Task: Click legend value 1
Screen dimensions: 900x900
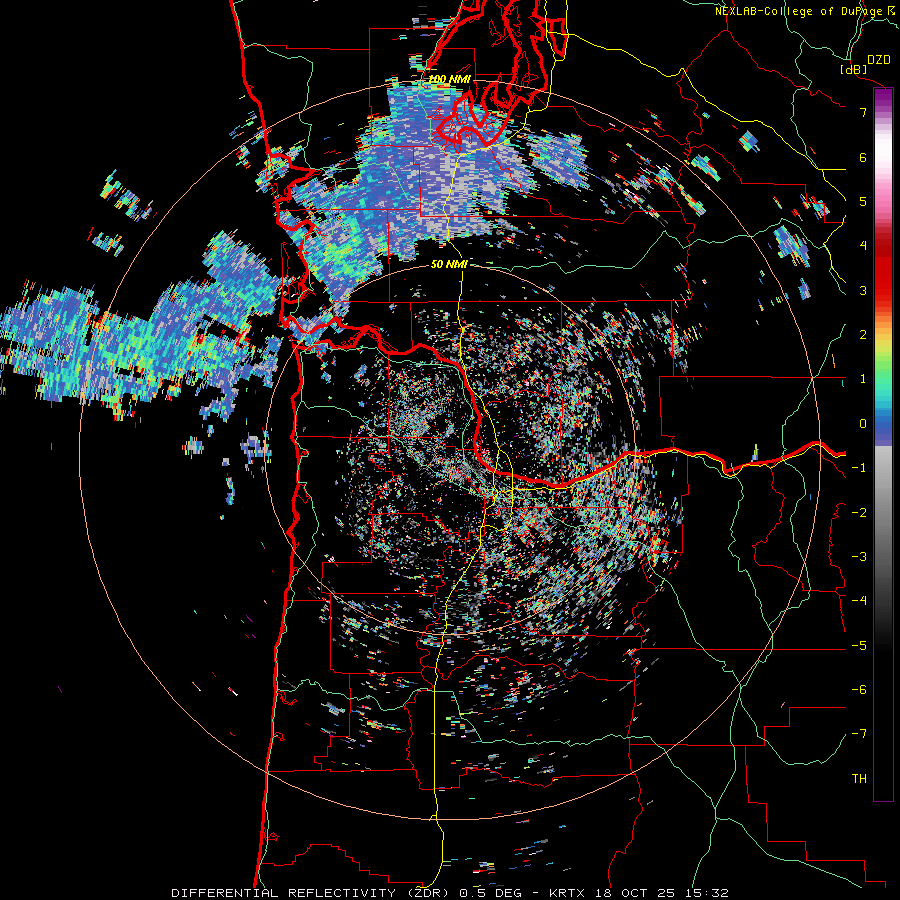Action: coord(863,379)
